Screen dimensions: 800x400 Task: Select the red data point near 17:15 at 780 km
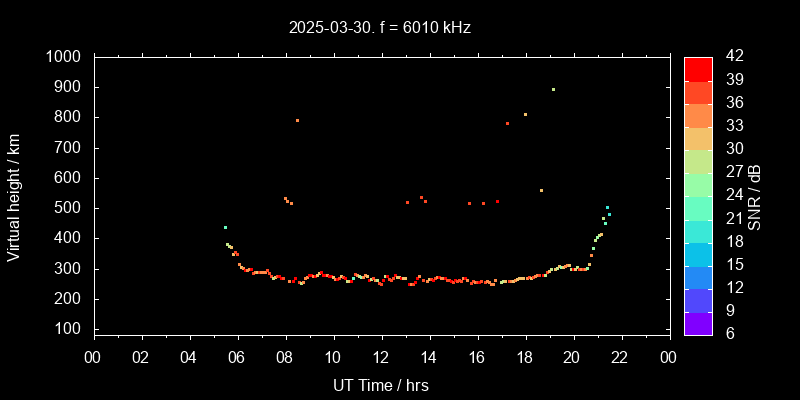507,123
